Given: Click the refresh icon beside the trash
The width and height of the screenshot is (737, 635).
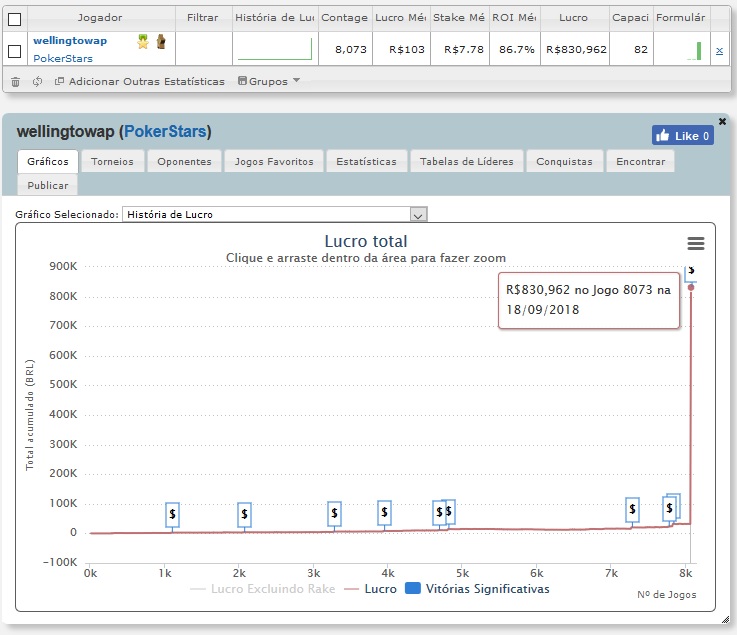Looking at the screenshot, I should [x=38, y=82].
